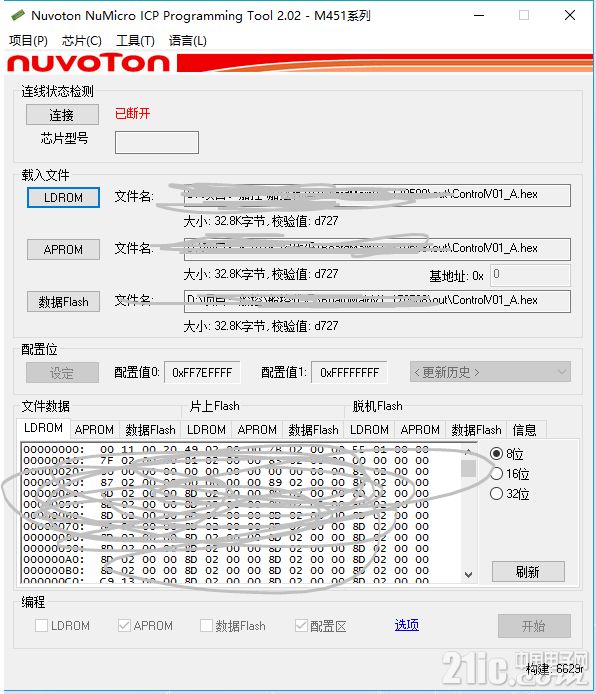Image resolution: width=596 pixels, height=694 pixels.
Task: Minimize the ICP Programming Tool window
Action: (x=479, y=15)
